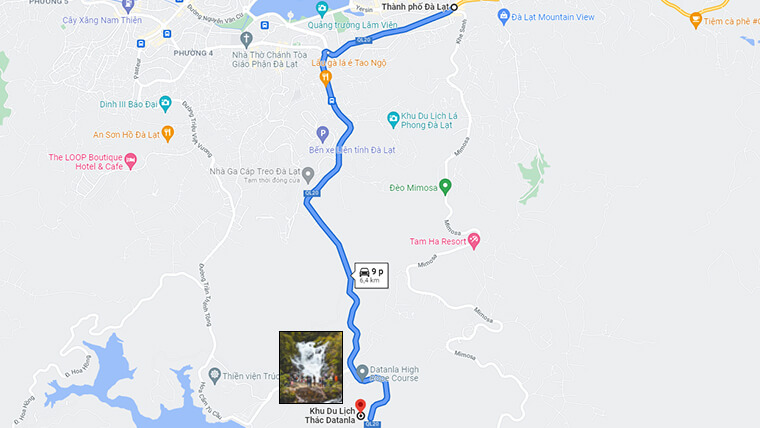The image size is (760, 428).
Task: Click the An Sơn Hồ Đà Lạt restaurant pin
Action: point(167,134)
